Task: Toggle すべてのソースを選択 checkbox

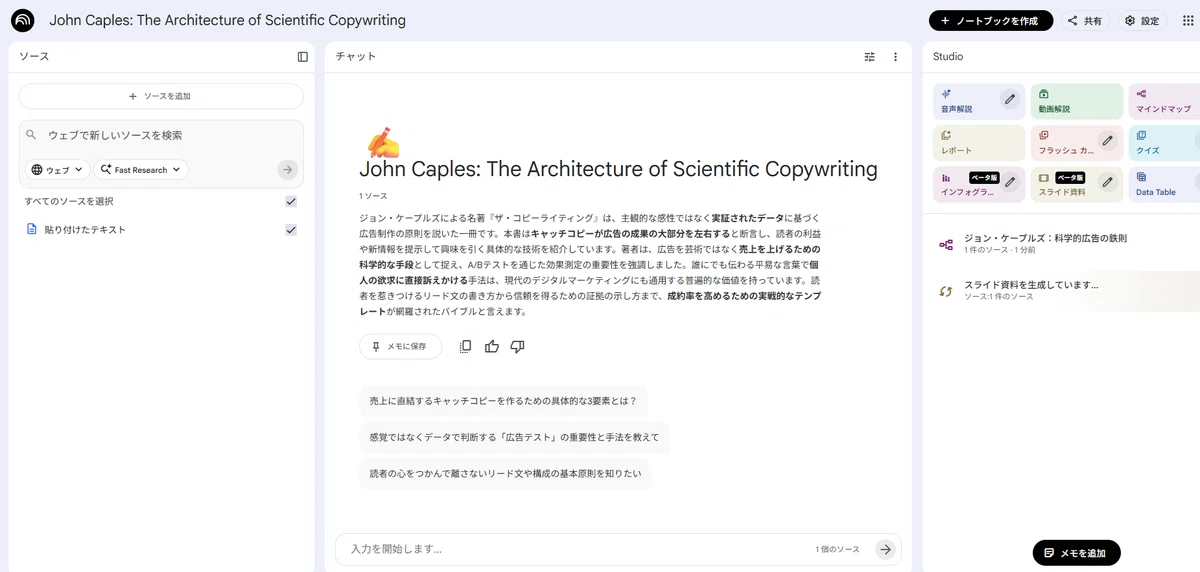Action: point(291,201)
